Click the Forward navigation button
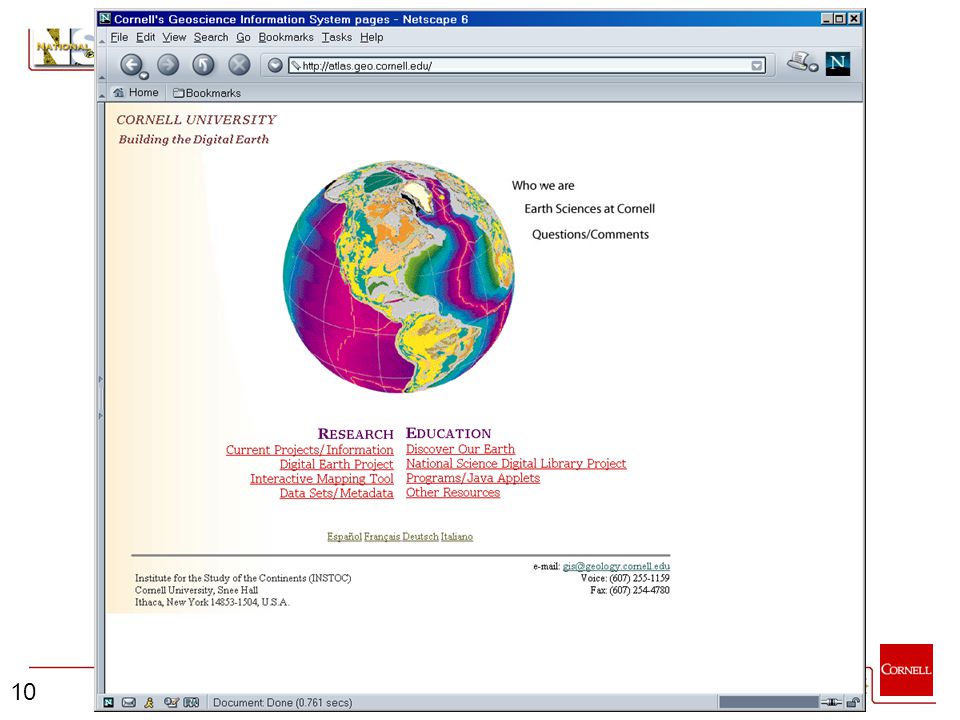Viewport: 960px width, 720px height. (x=168, y=64)
